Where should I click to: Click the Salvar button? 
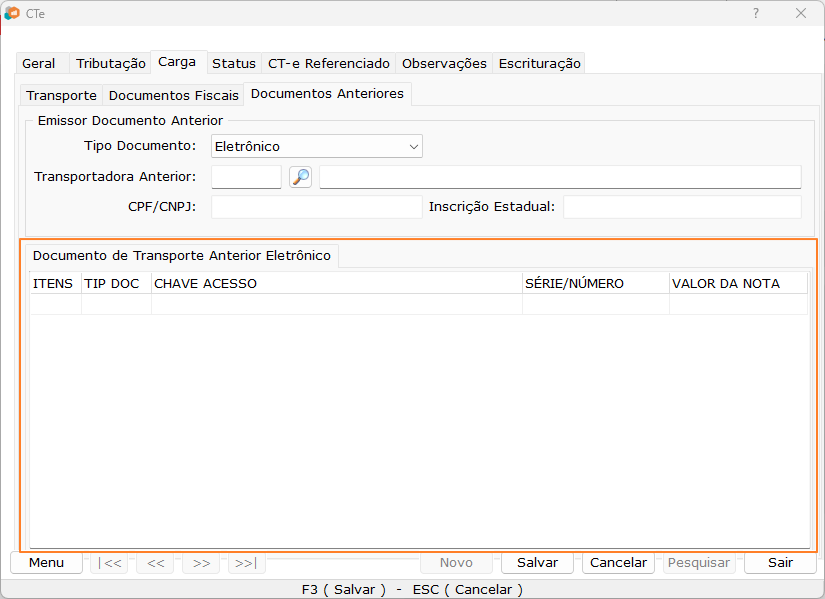pyautogui.click(x=537, y=563)
